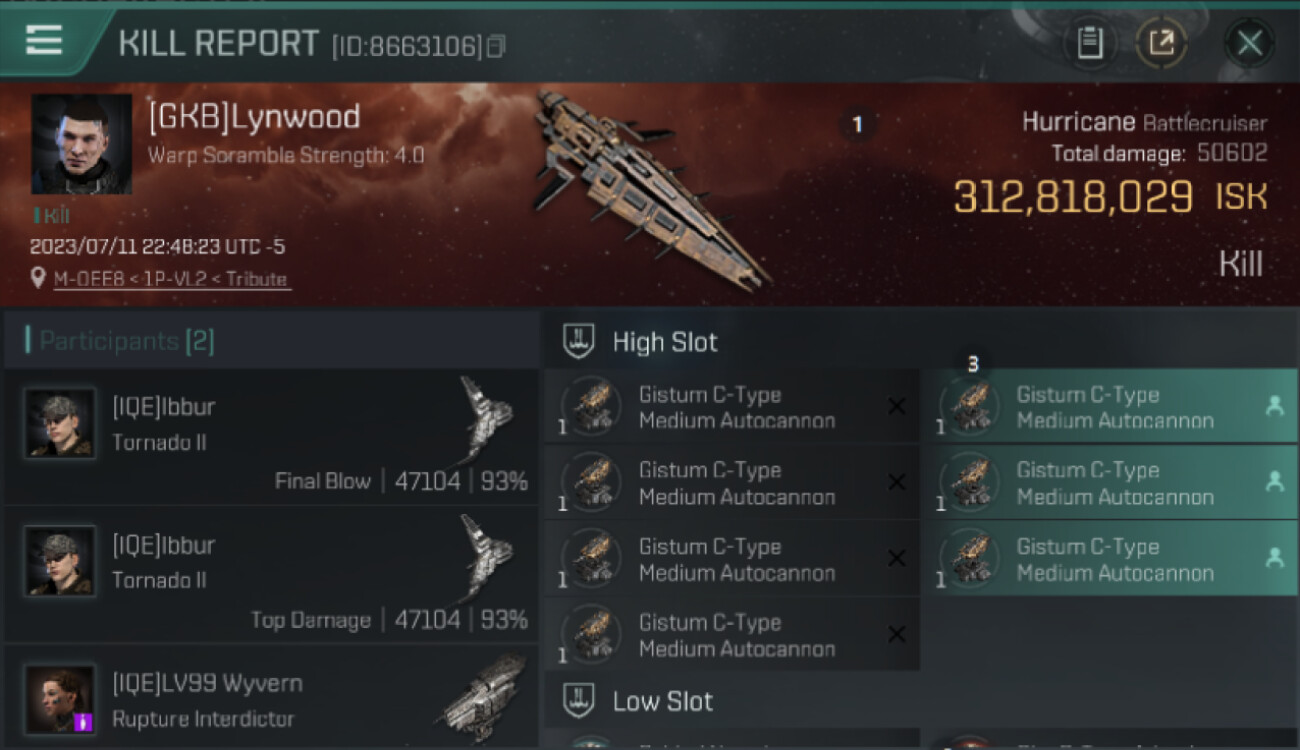This screenshot has width=1300, height=750.
Task: View Lynwood's character portrait
Action: pyautogui.click(x=81, y=144)
